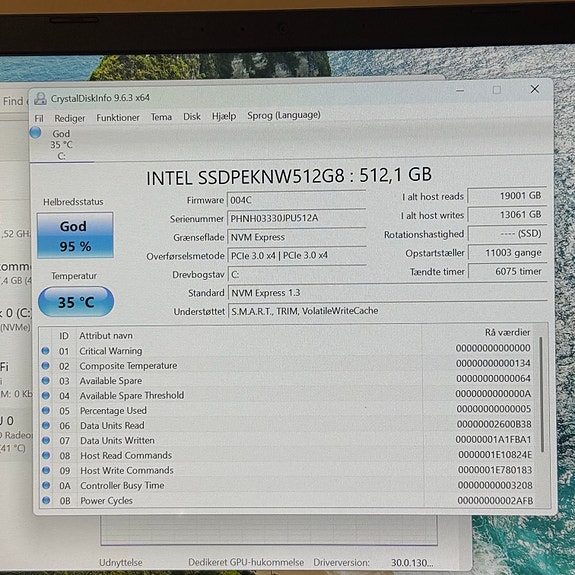Click the CrystalDiskInfo app icon in title bar
Screen dimensions: 575x575
pyautogui.click(x=40, y=98)
